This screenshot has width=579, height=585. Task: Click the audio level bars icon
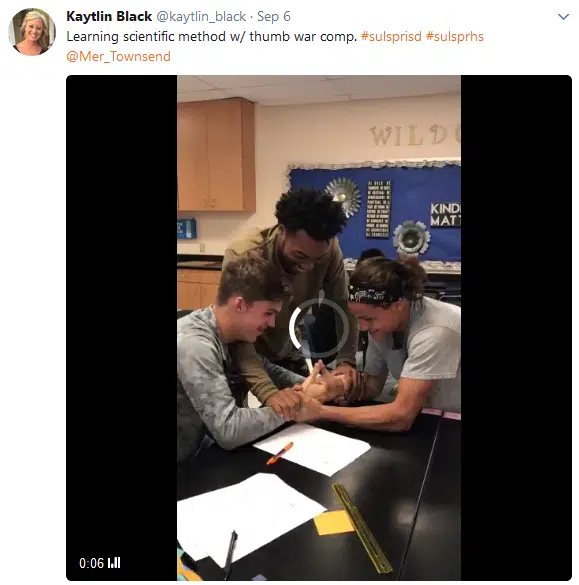coord(114,563)
